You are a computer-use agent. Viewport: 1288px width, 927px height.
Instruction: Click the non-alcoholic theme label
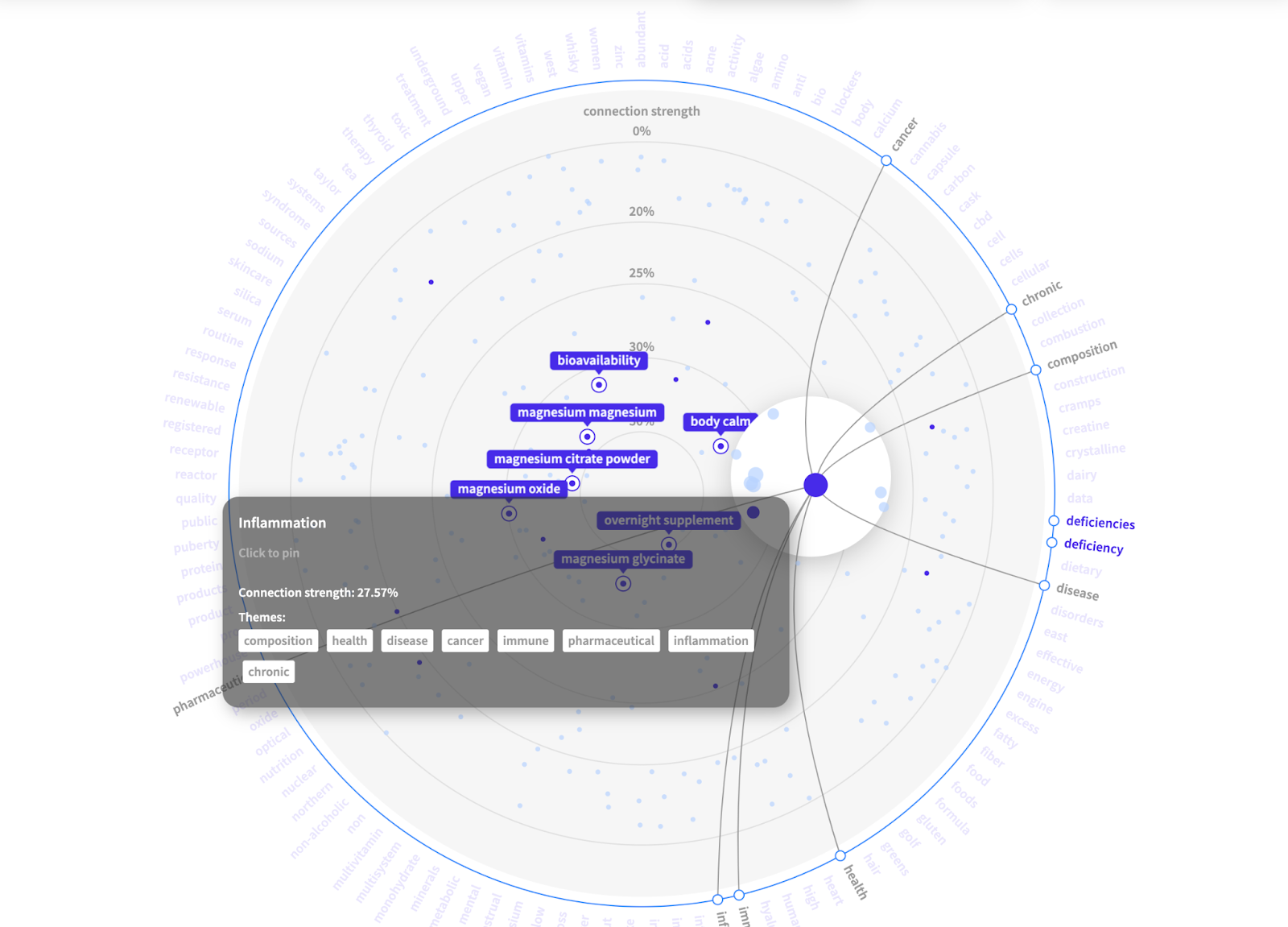pos(320,828)
